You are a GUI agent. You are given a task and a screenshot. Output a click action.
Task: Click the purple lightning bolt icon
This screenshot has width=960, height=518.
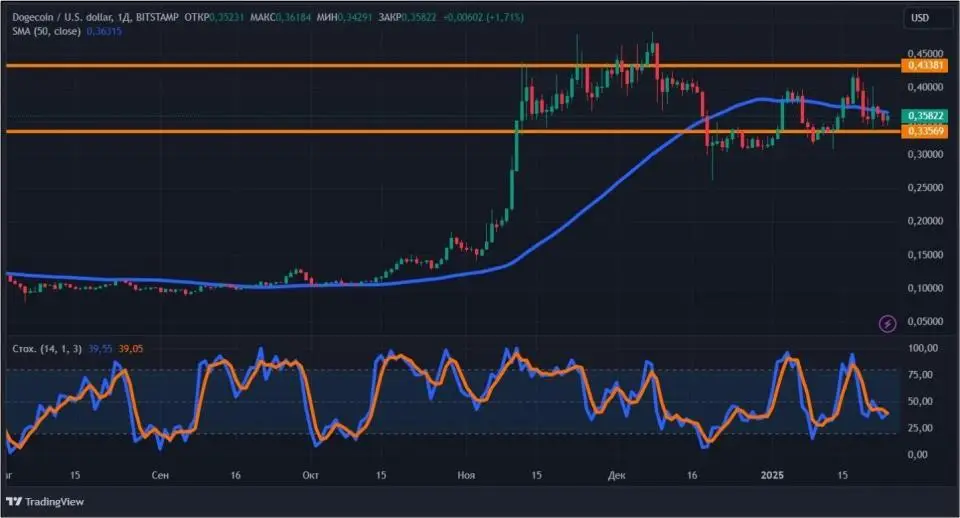click(886, 323)
